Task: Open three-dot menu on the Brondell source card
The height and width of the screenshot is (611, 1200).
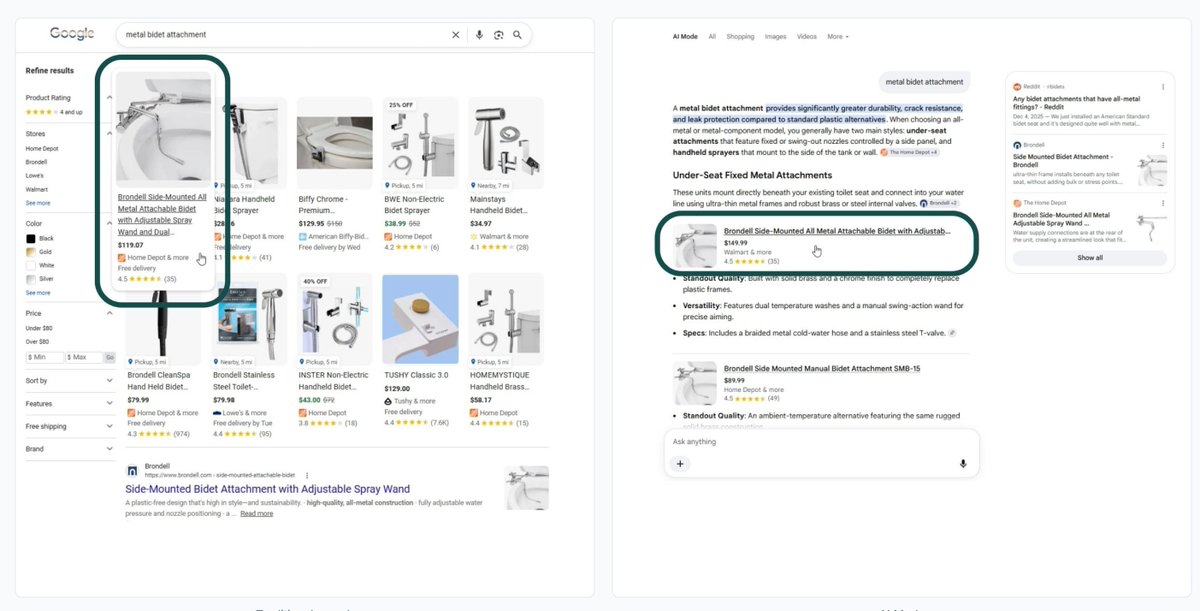Action: [x=1163, y=145]
